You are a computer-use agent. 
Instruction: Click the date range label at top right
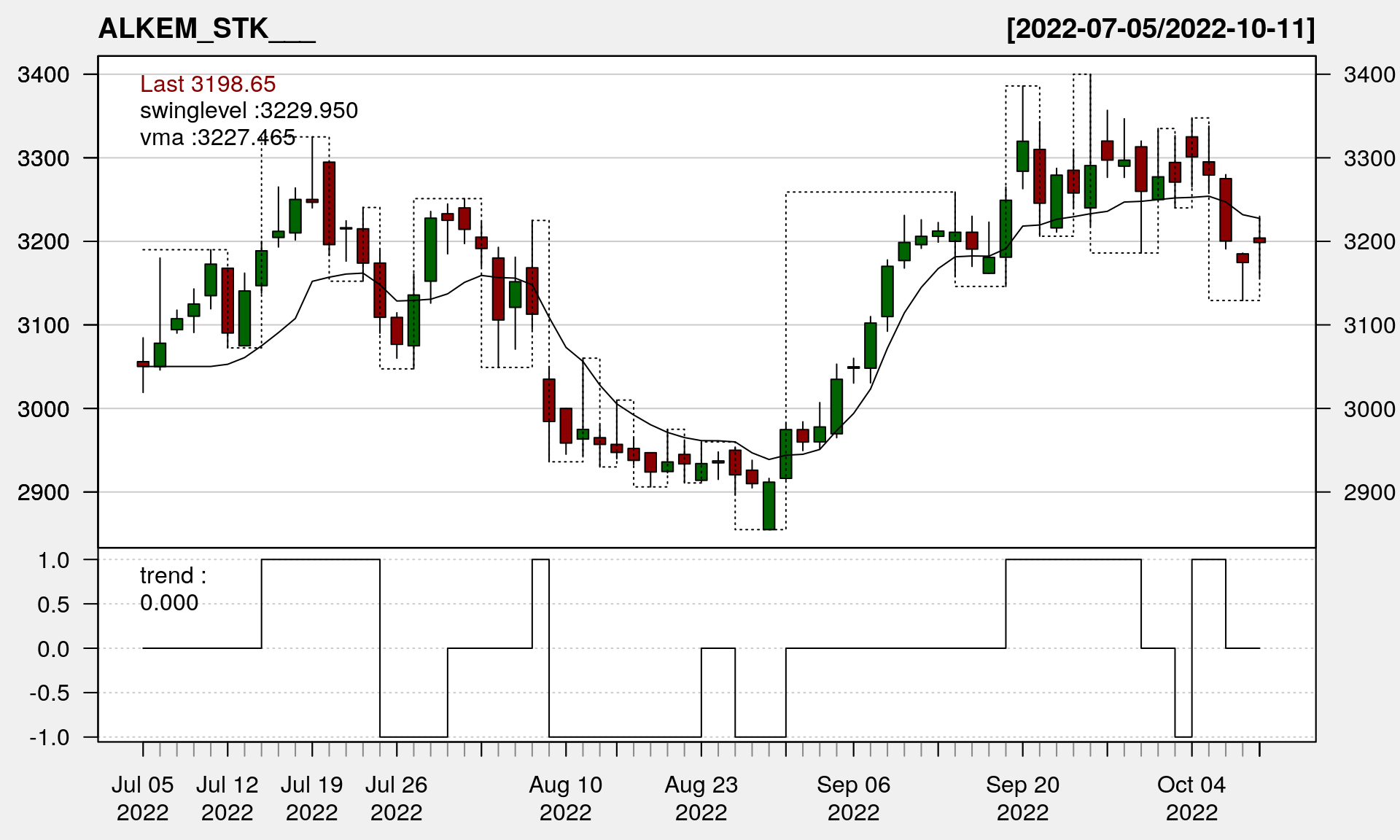click(x=1160, y=29)
